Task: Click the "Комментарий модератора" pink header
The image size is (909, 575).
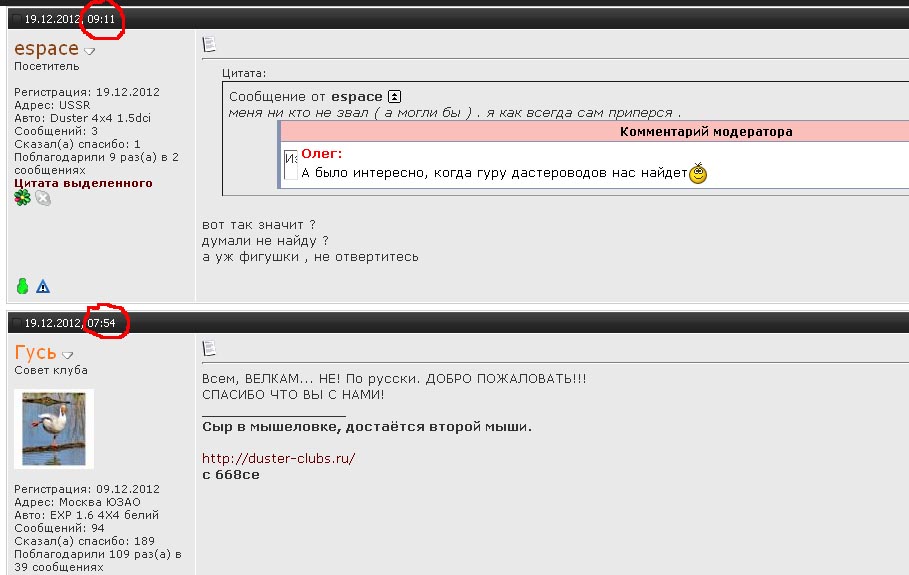Action: point(705,132)
